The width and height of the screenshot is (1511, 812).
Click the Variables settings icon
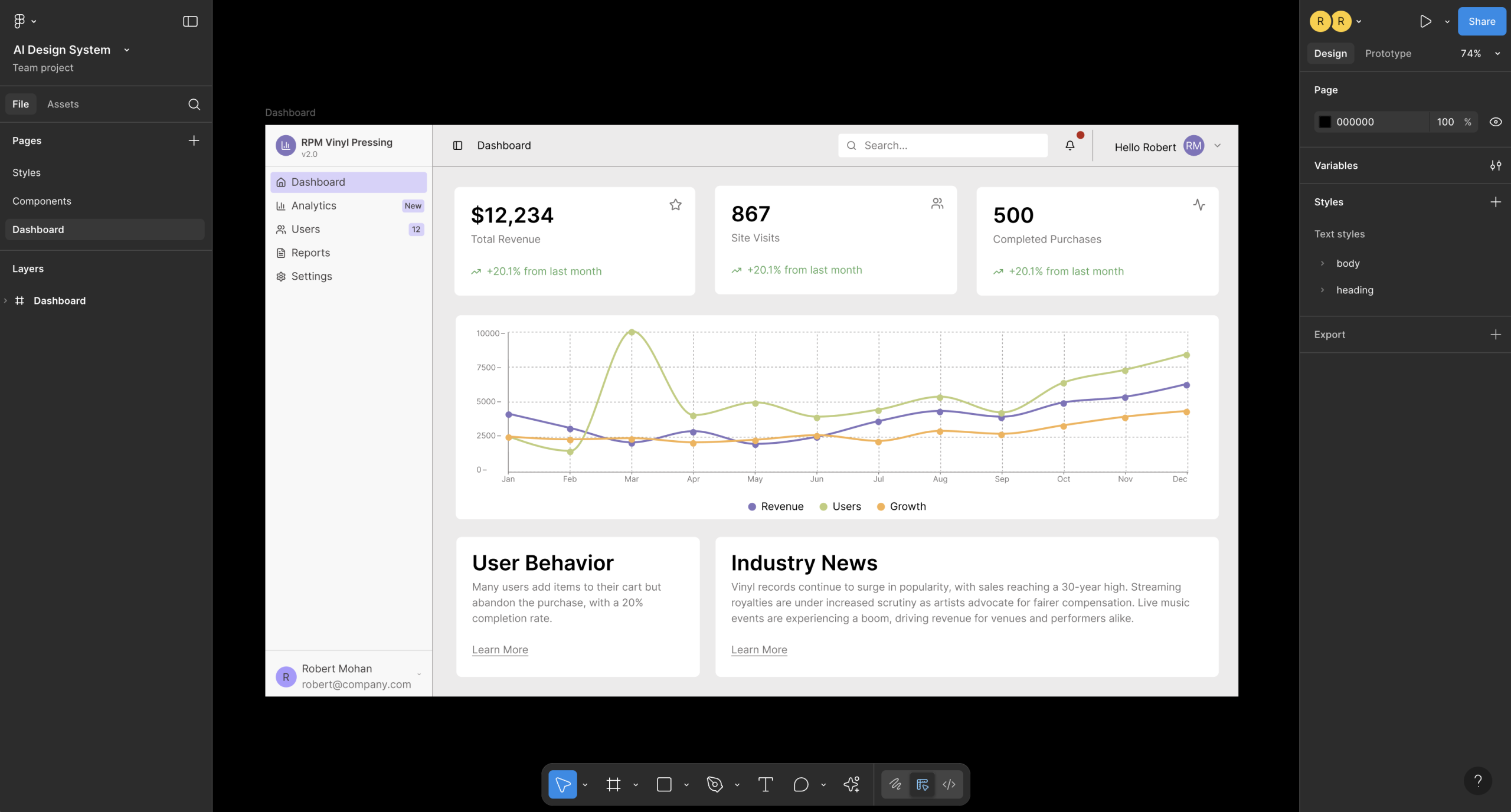[x=1495, y=166]
